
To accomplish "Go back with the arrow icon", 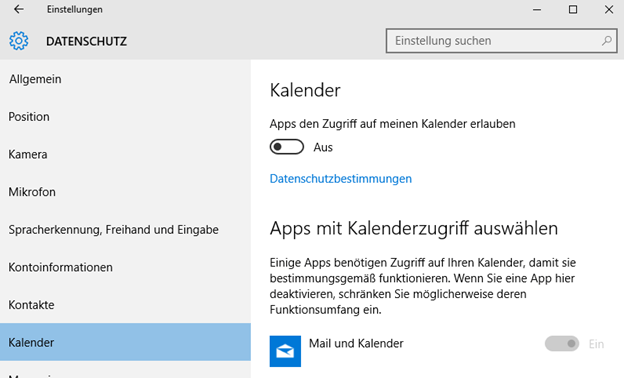I will click(x=19, y=9).
